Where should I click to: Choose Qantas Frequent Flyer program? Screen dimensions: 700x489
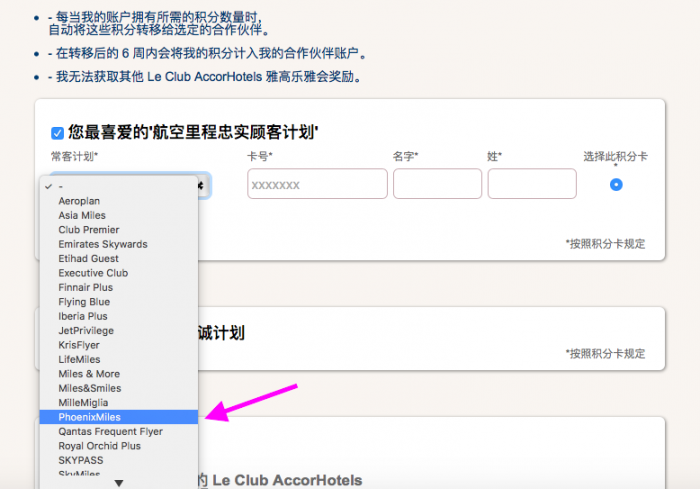[x=119, y=431]
